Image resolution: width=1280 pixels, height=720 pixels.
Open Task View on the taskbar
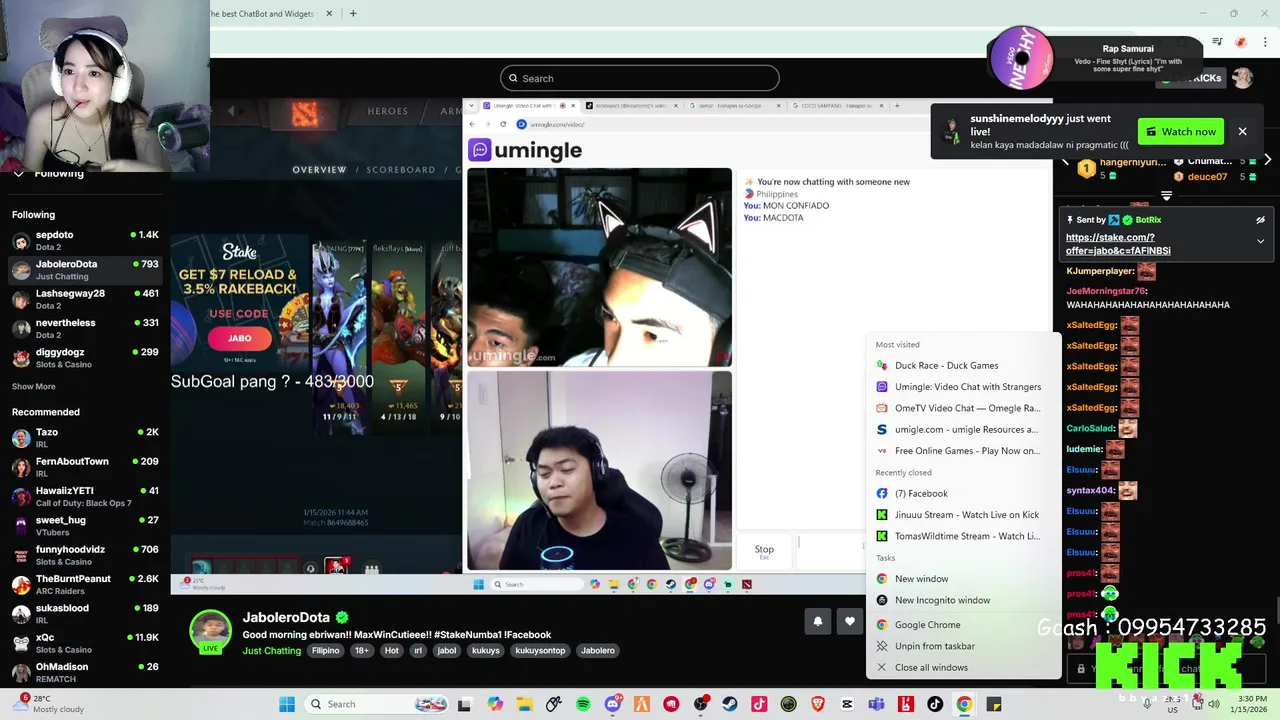[x=464, y=704]
